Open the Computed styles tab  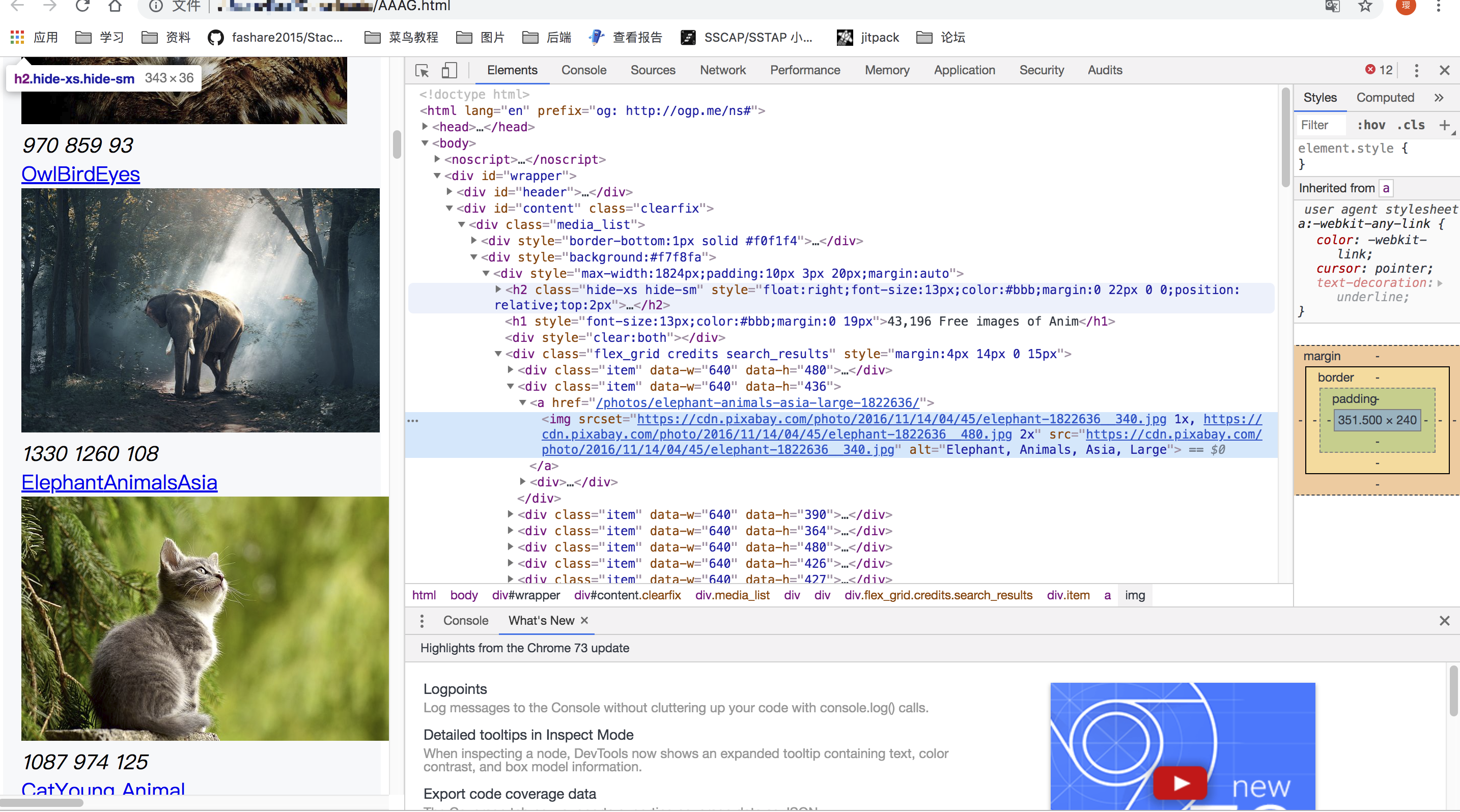point(1385,98)
